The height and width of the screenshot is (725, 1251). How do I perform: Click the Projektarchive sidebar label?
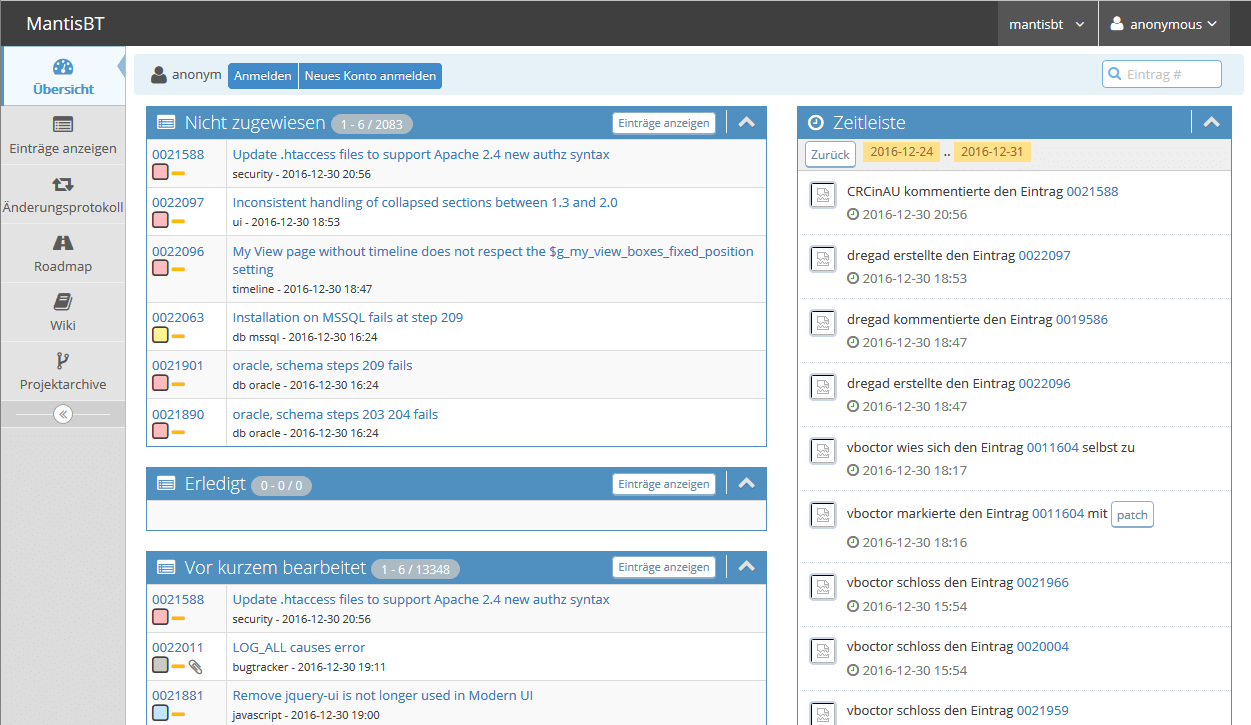[63, 384]
